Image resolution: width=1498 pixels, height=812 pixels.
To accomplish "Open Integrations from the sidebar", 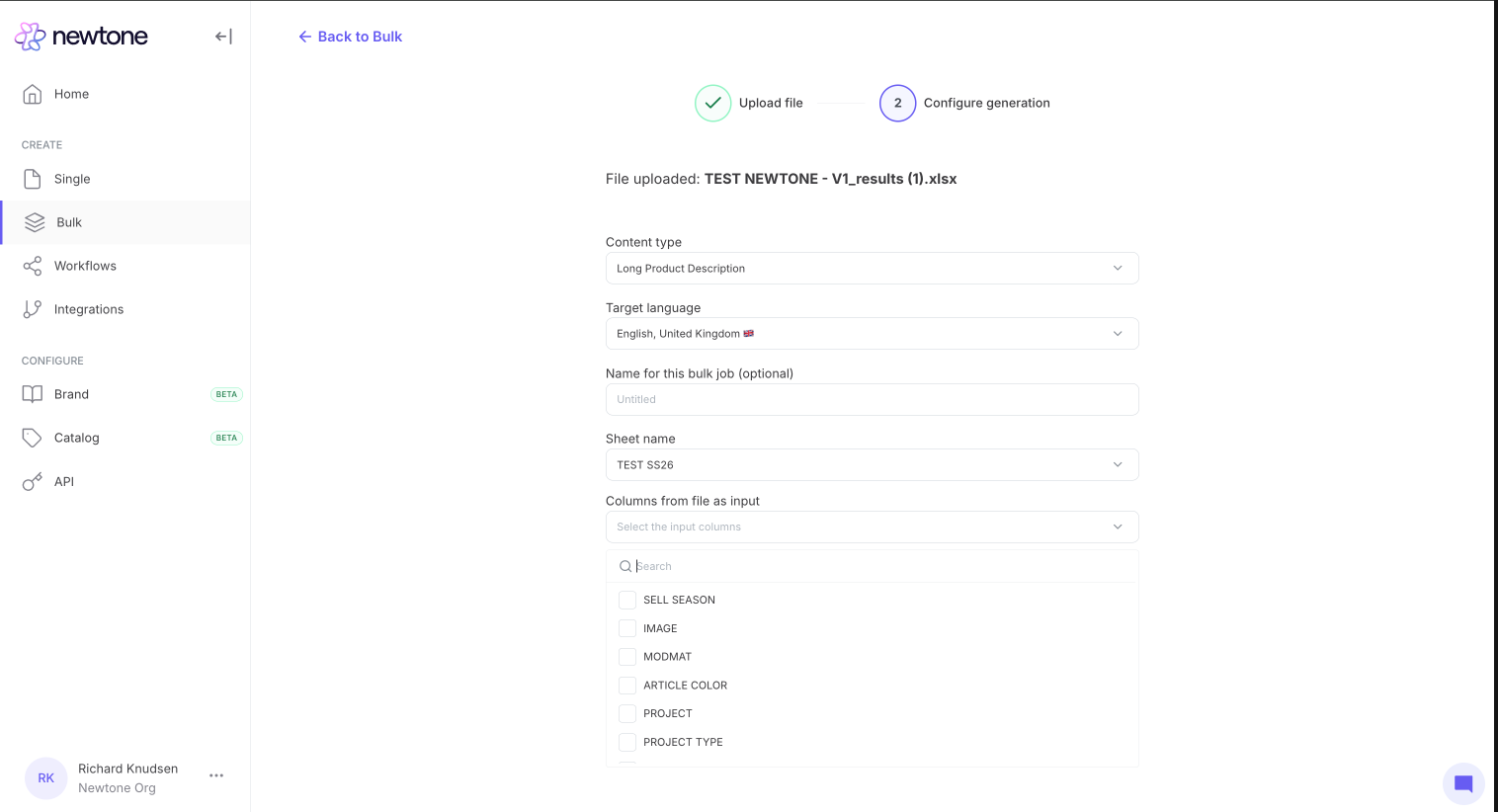I will point(88,309).
